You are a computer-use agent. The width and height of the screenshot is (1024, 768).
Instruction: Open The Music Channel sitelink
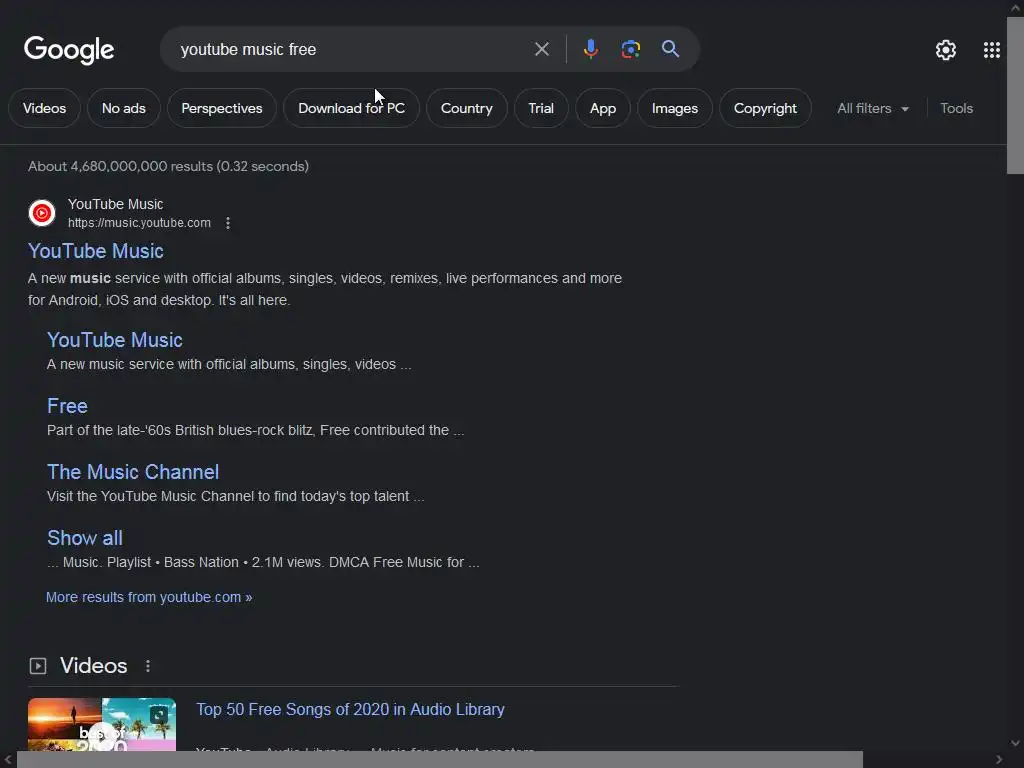[133, 472]
